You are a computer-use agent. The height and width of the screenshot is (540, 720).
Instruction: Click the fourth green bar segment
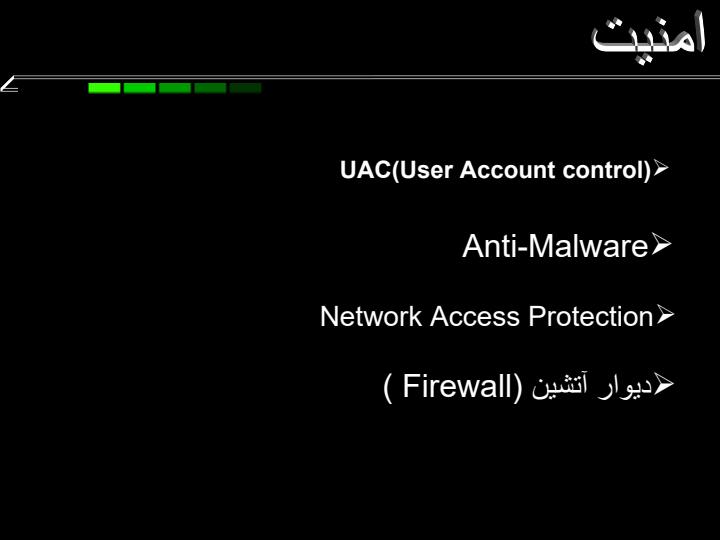[x=210, y=88]
